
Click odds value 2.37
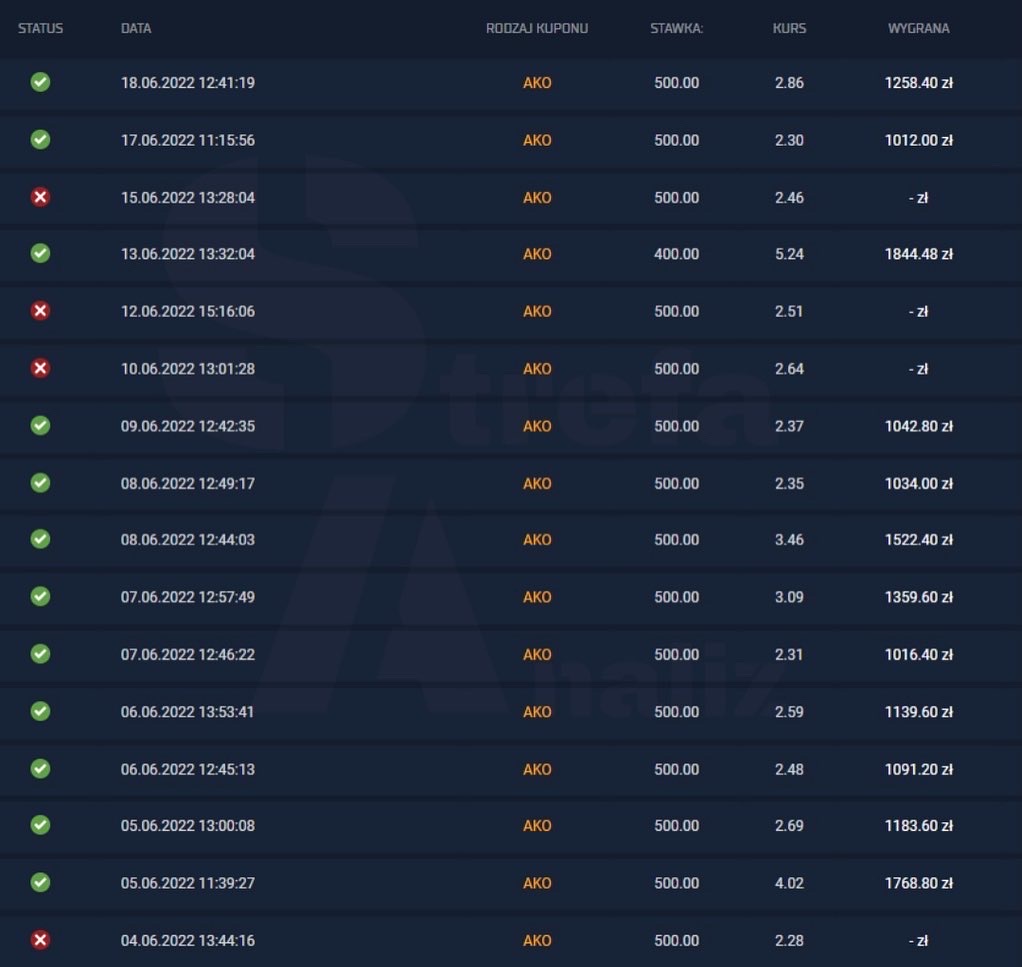[x=789, y=426]
